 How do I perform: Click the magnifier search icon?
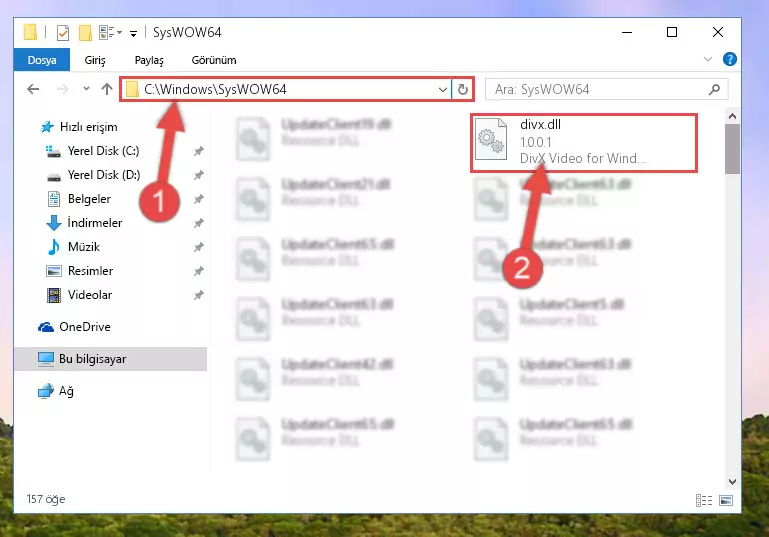(714, 89)
